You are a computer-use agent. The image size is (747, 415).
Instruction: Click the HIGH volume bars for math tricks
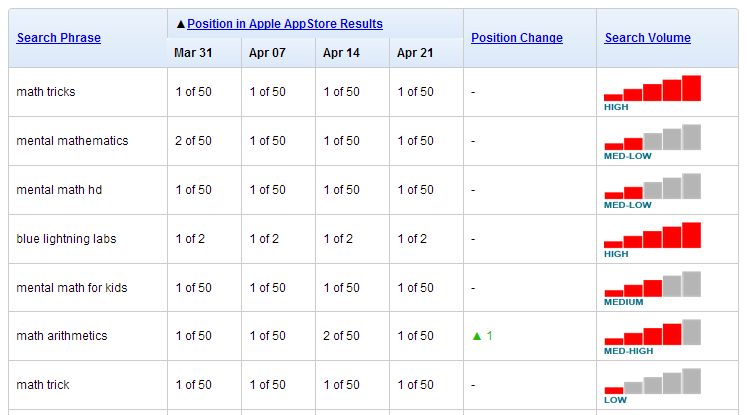click(x=652, y=89)
